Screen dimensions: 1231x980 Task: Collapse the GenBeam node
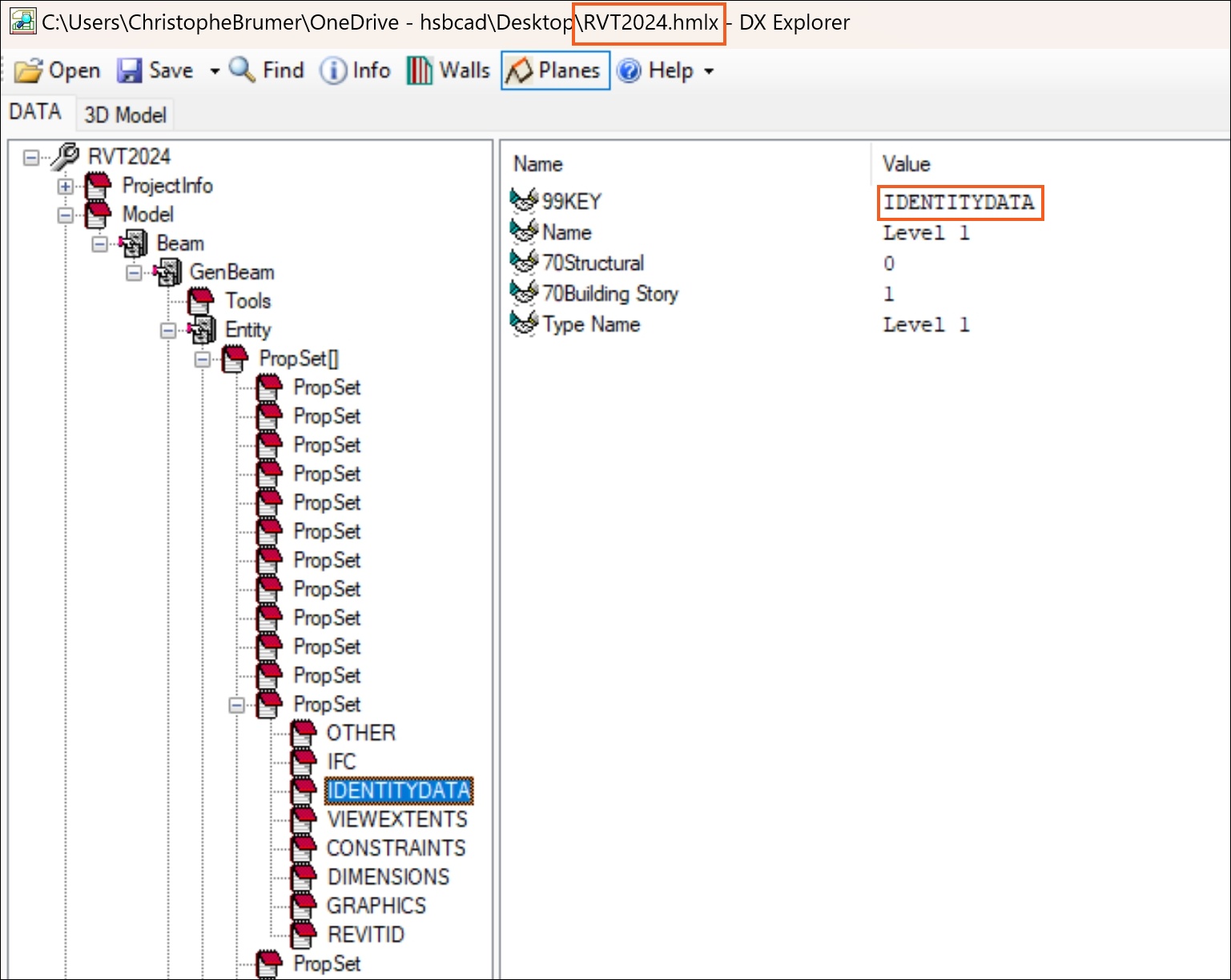134,272
